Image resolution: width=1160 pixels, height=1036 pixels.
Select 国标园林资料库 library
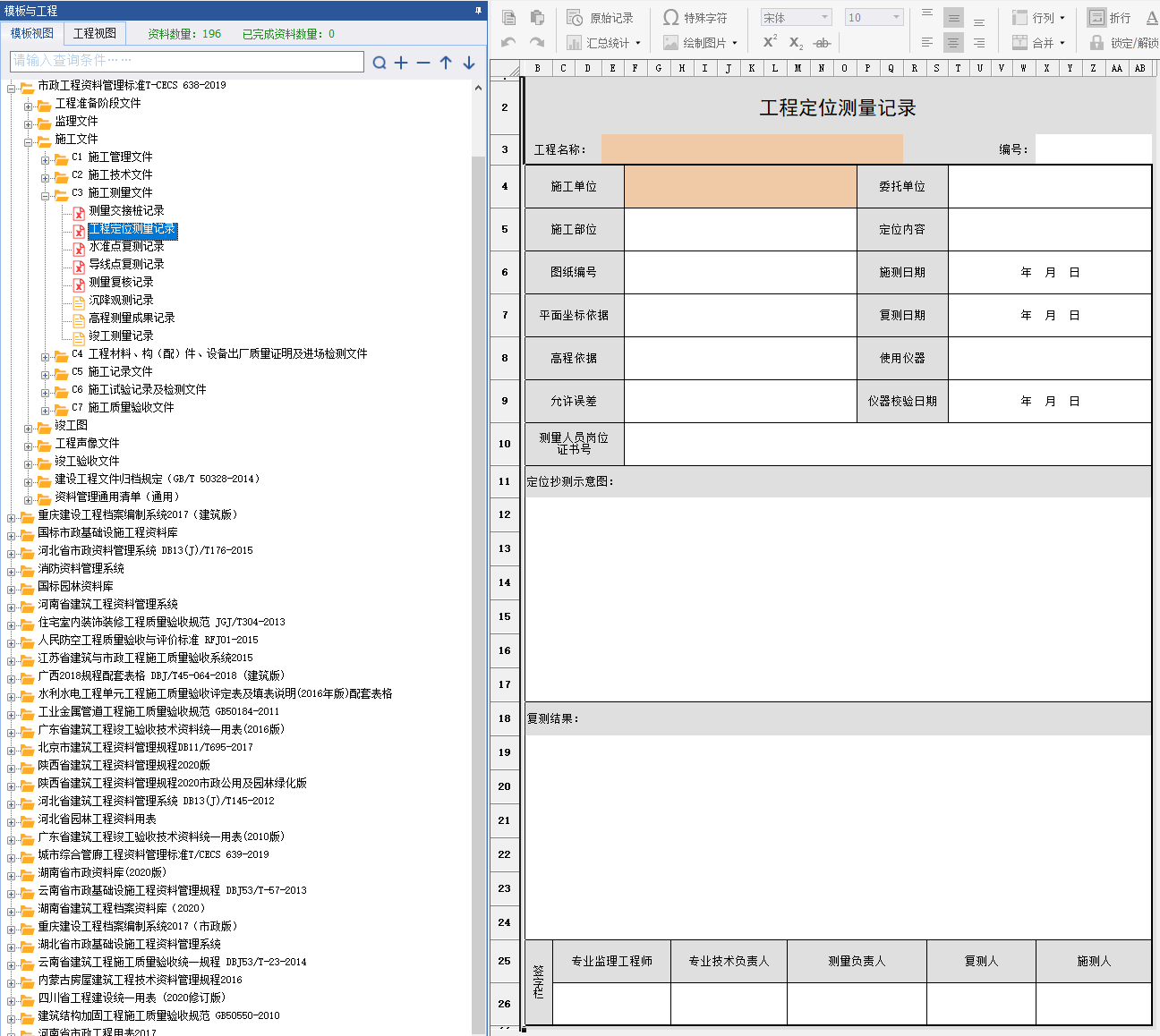pyautogui.click(x=75, y=586)
